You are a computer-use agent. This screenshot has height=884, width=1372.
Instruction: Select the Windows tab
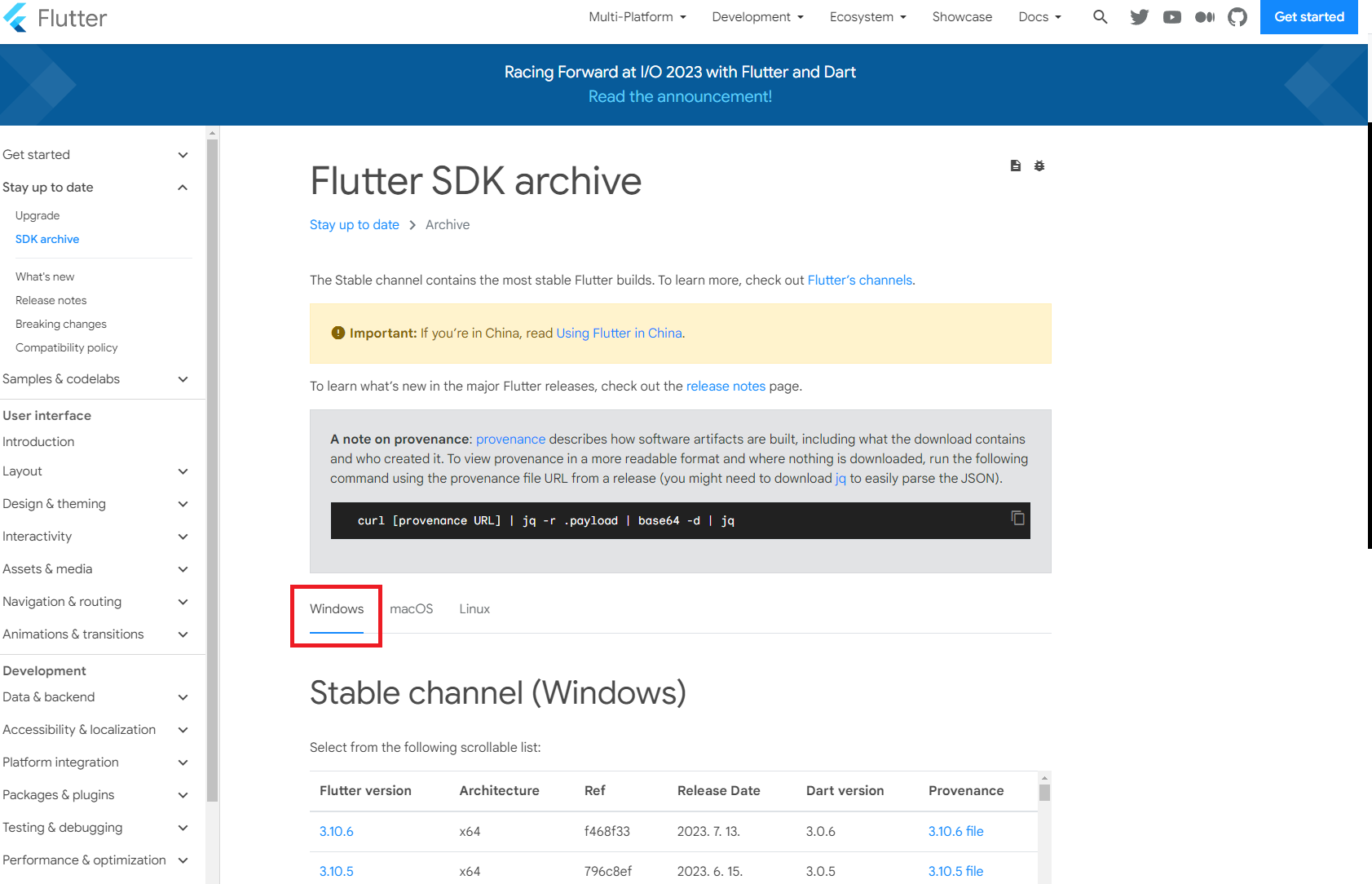point(337,609)
